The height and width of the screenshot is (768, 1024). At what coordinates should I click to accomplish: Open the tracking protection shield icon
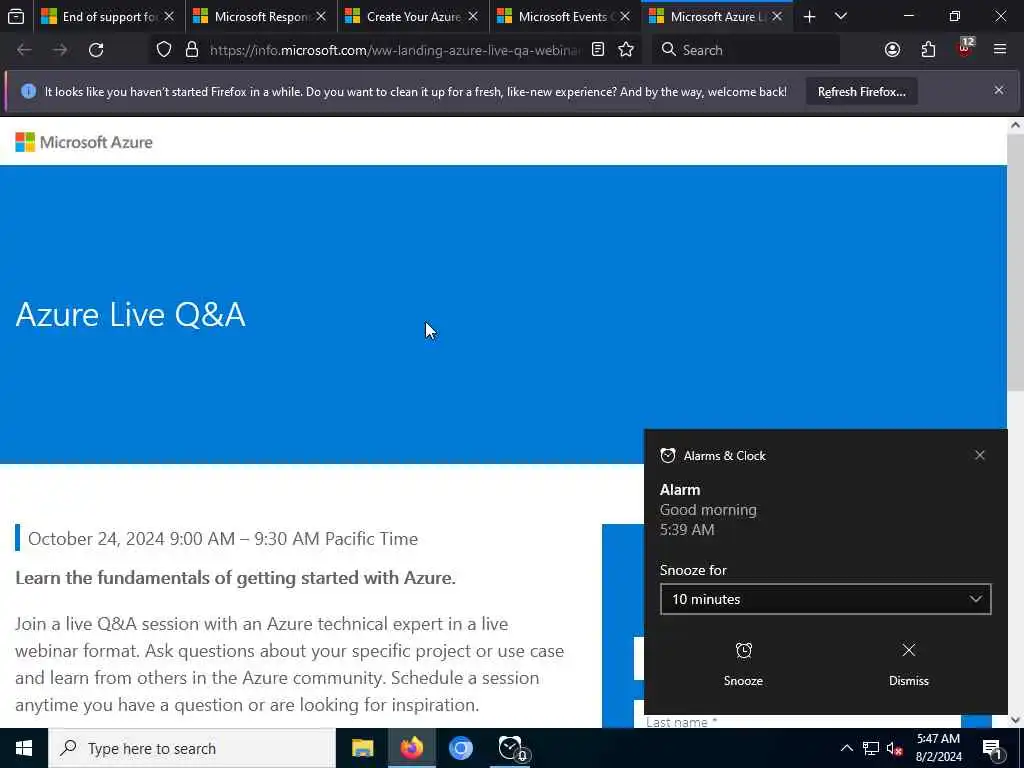tap(164, 50)
